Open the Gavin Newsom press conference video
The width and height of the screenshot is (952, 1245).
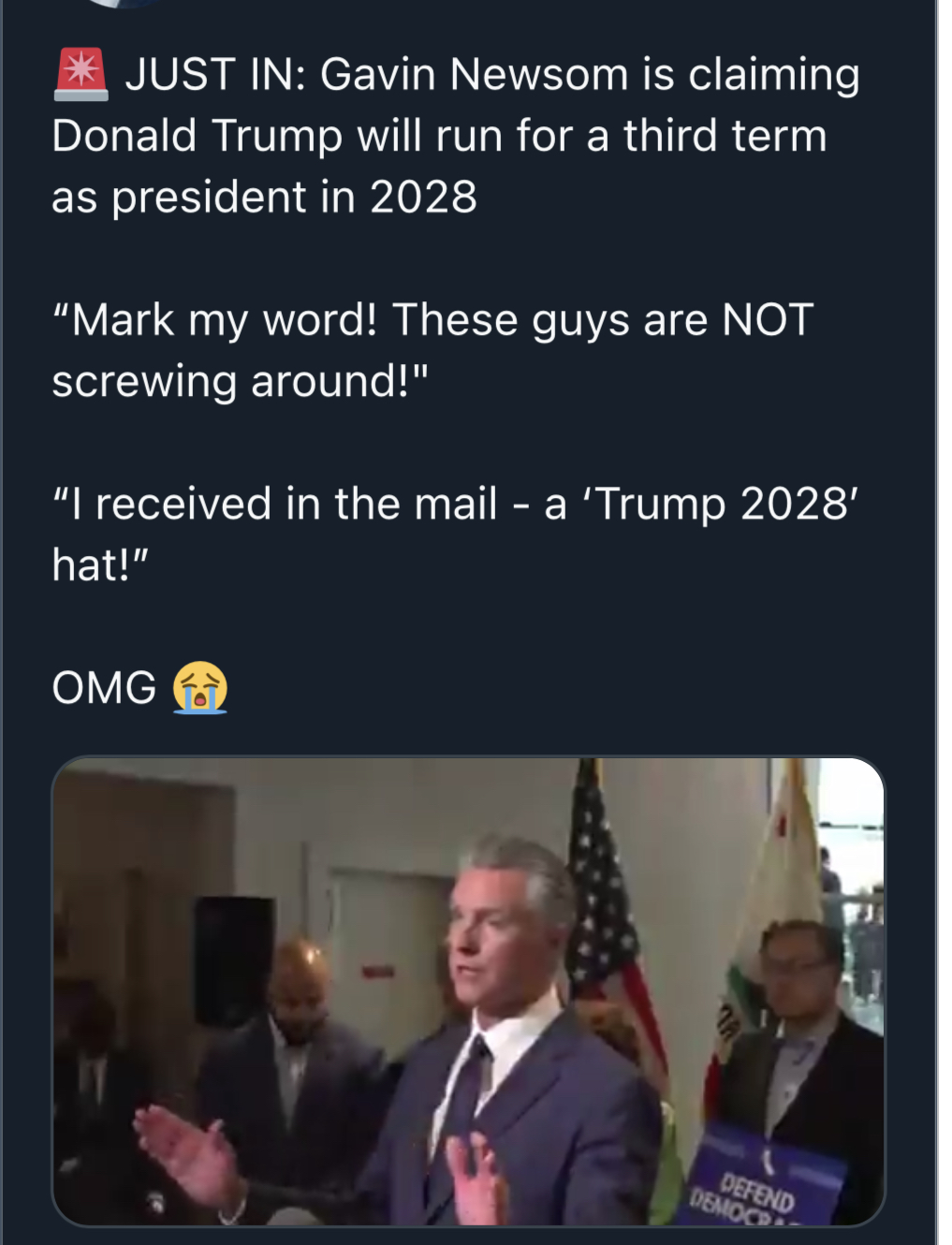pyautogui.click(x=468, y=990)
